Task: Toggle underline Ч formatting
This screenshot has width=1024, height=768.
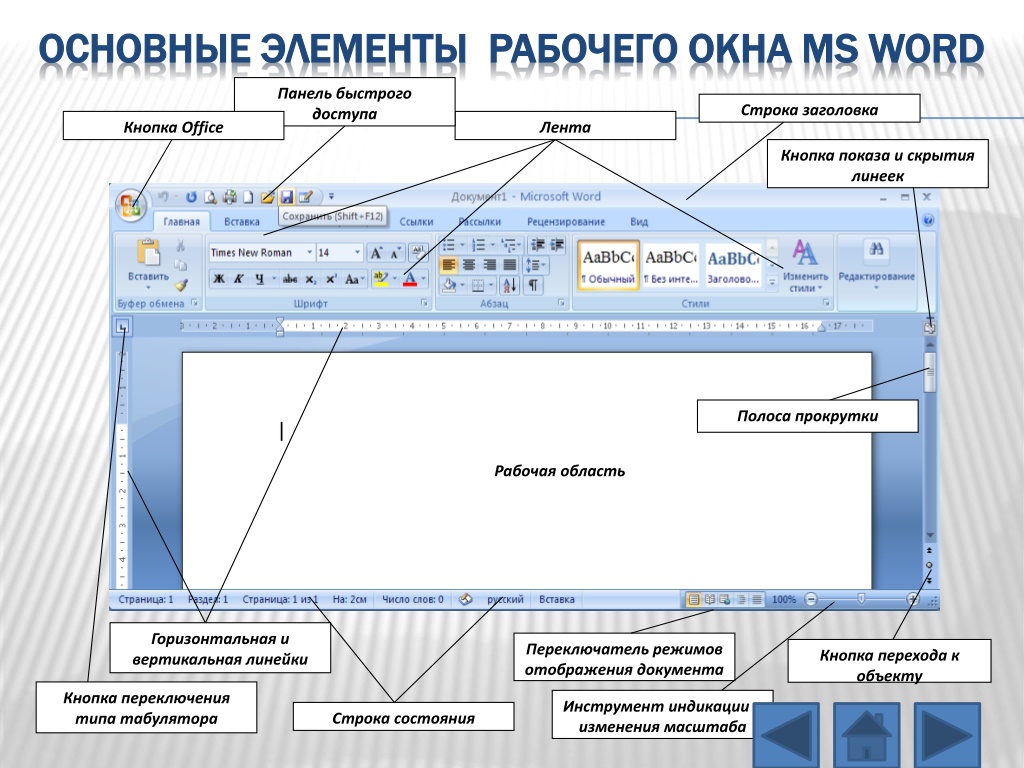Action: pyautogui.click(x=259, y=279)
